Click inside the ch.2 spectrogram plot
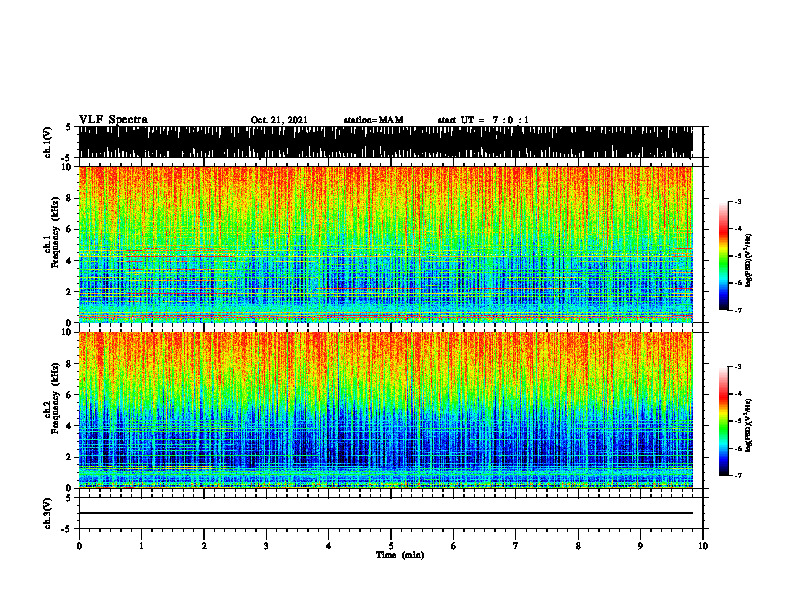The image size is (792, 612). click(x=385, y=410)
